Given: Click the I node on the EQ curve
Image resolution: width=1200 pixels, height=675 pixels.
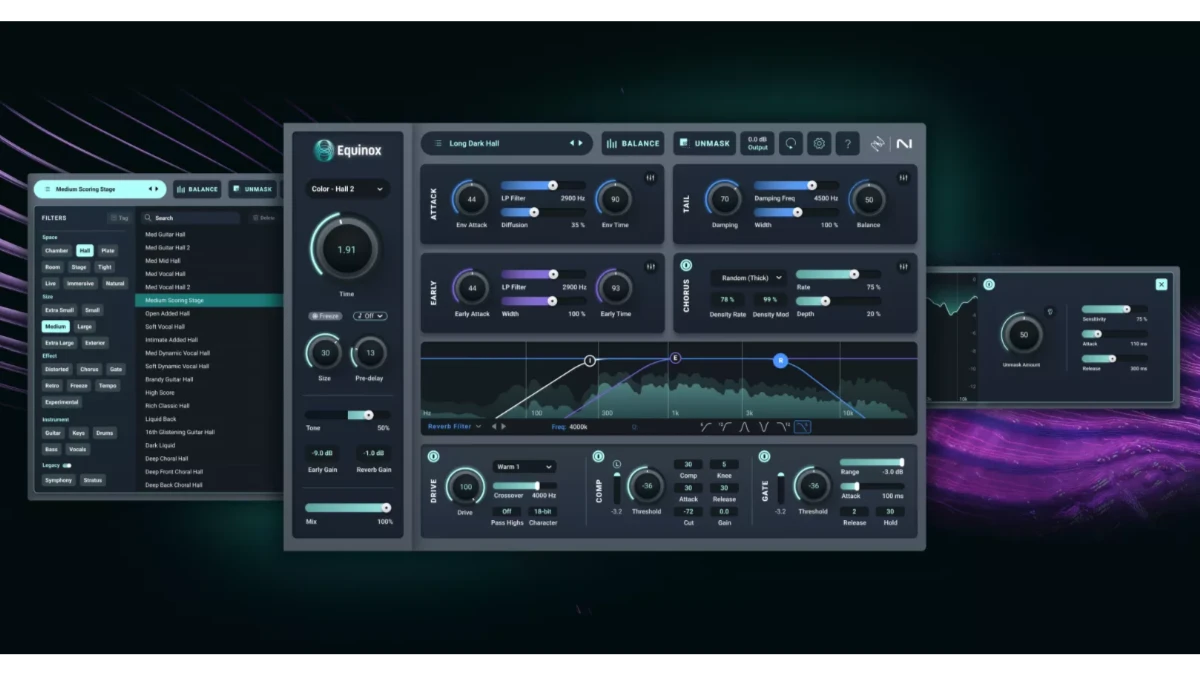Looking at the screenshot, I should [x=590, y=360].
